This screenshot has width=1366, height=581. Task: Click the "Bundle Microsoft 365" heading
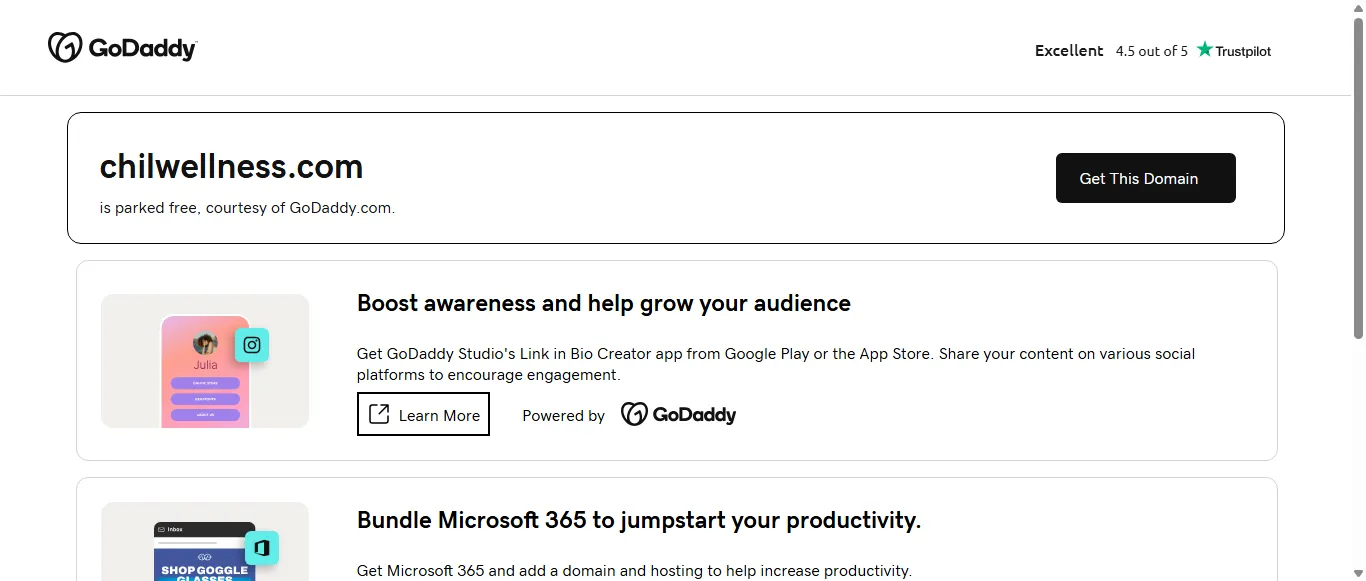tap(638, 520)
